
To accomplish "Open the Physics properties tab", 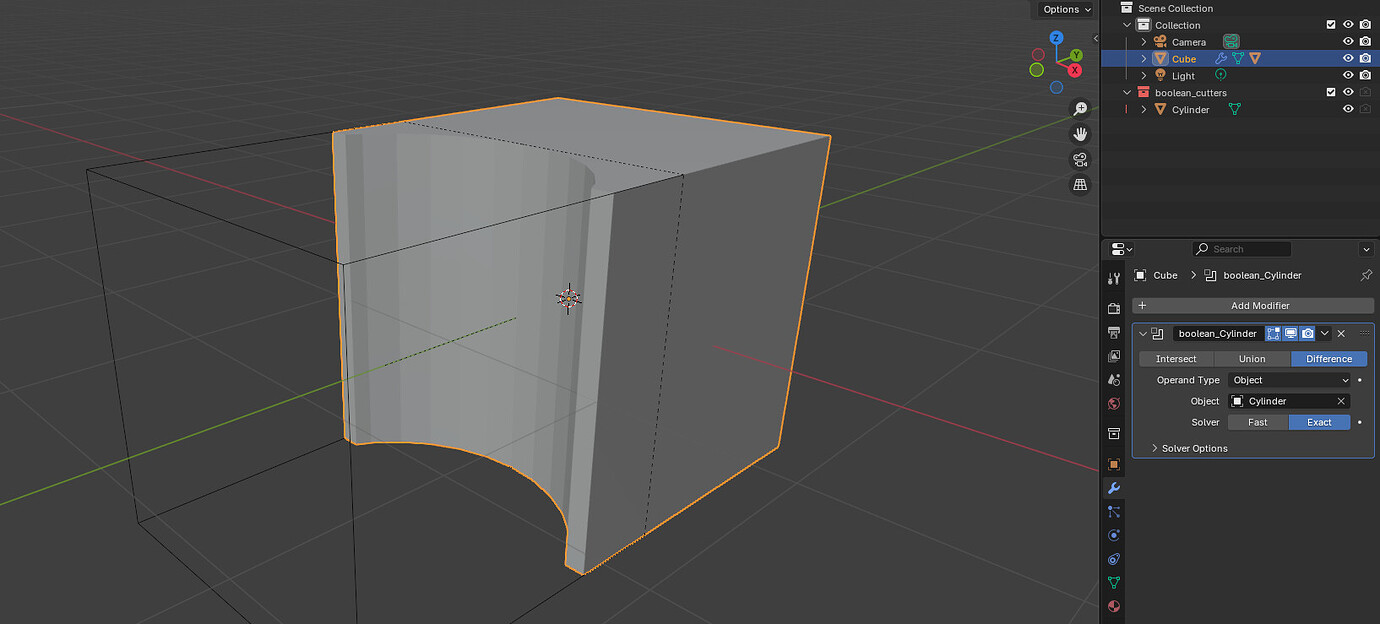I will [1114, 535].
